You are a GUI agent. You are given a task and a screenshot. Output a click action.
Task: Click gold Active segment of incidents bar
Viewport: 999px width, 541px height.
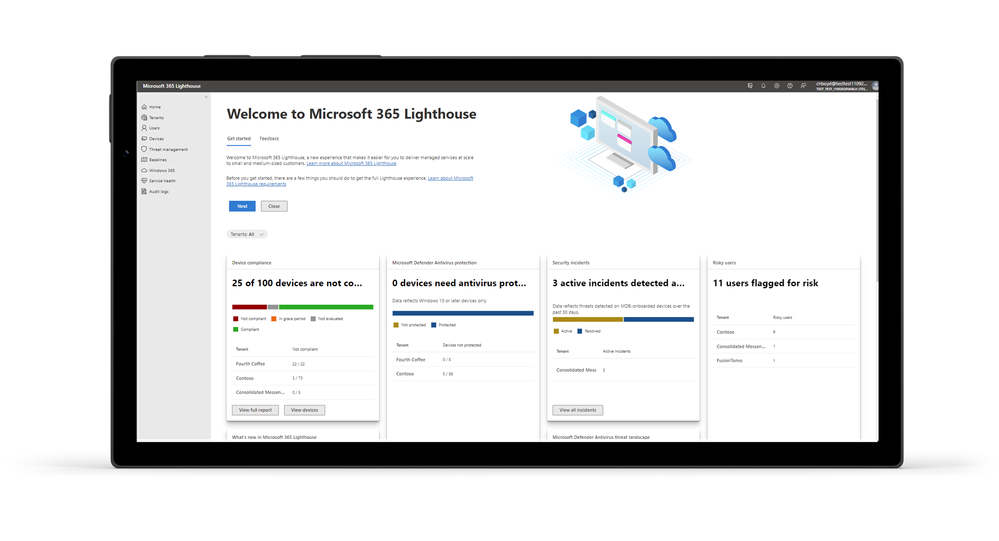point(588,320)
